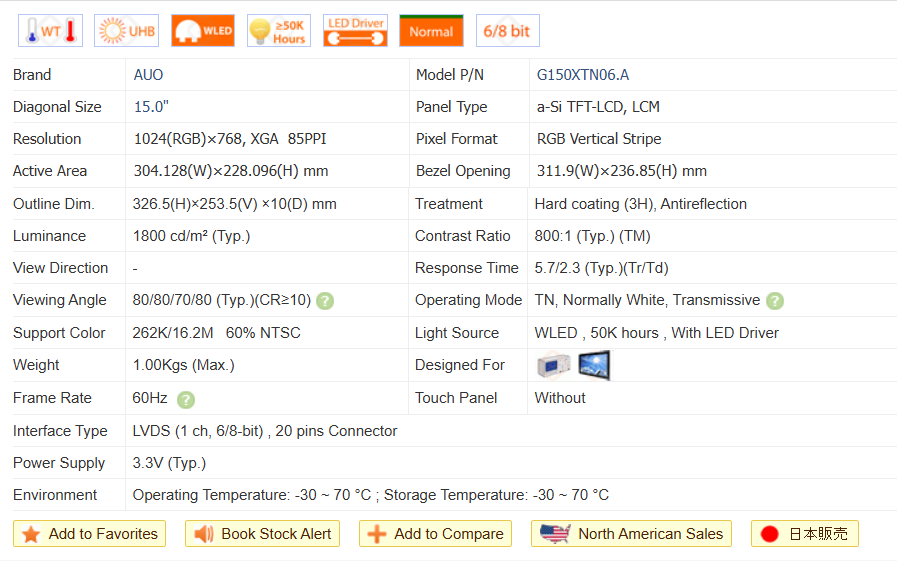Click first Designed For device thumbnail
Viewport: 897px width, 572px height.
tap(554, 366)
